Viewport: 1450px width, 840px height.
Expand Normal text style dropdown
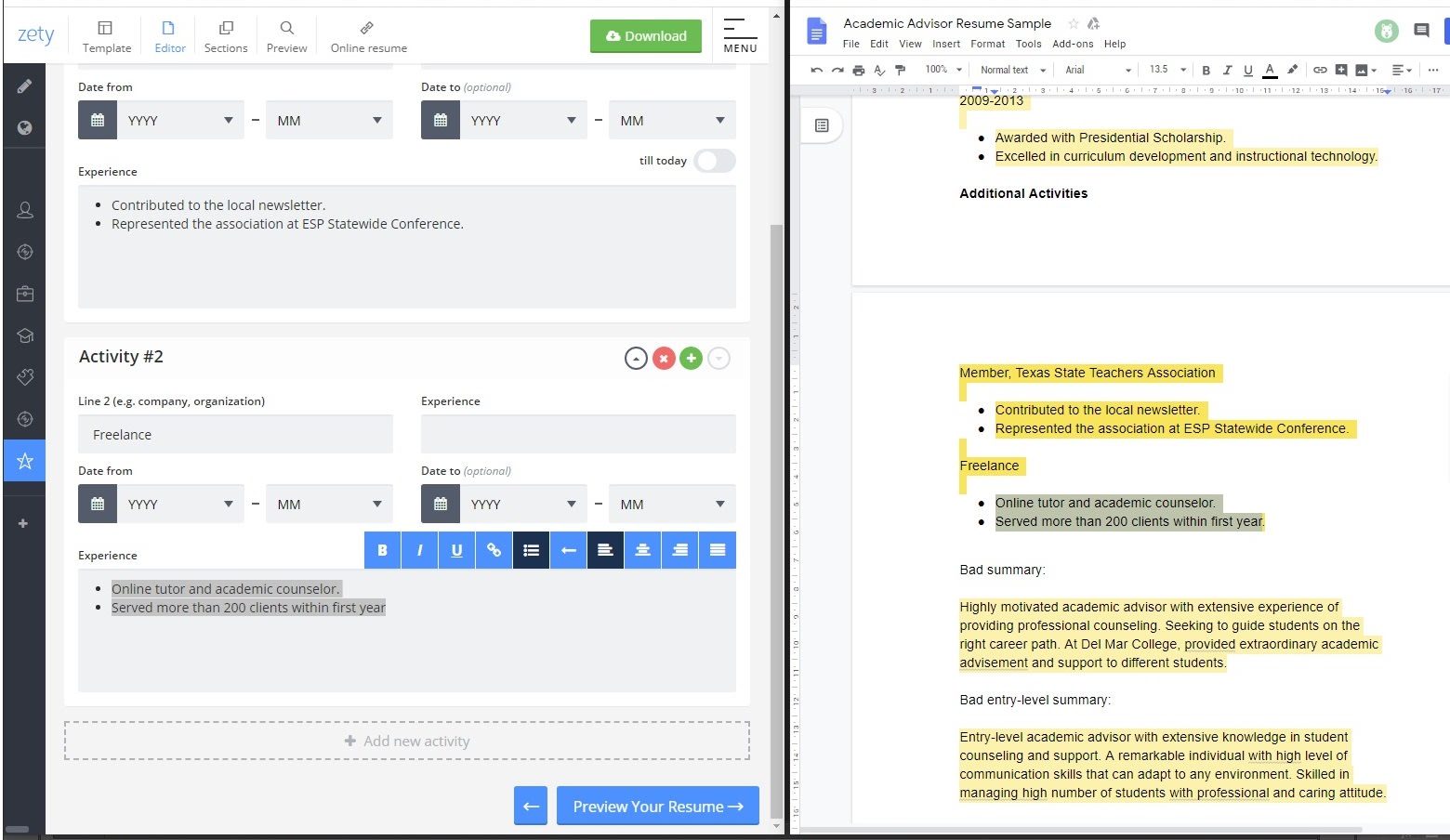(x=1012, y=70)
